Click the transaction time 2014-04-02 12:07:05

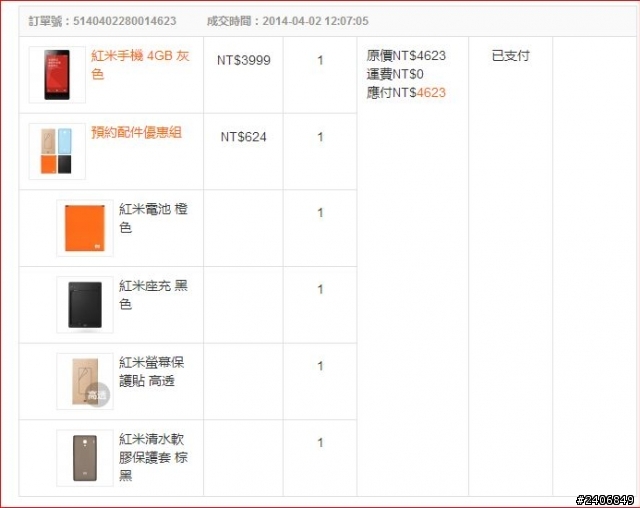315,21
